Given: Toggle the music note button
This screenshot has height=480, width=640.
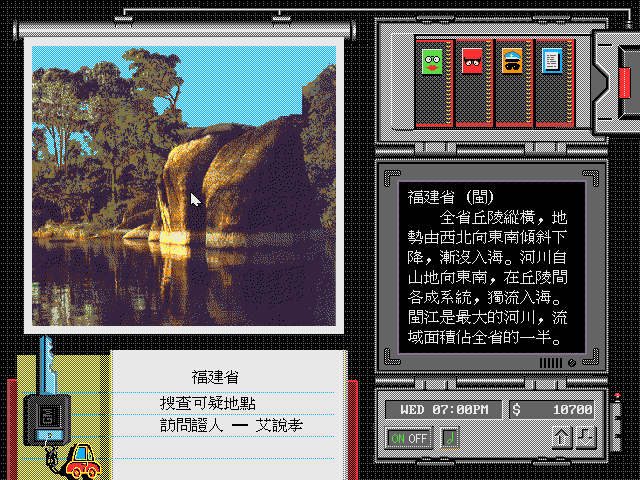Looking at the screenshot, I should pos(449,438).
